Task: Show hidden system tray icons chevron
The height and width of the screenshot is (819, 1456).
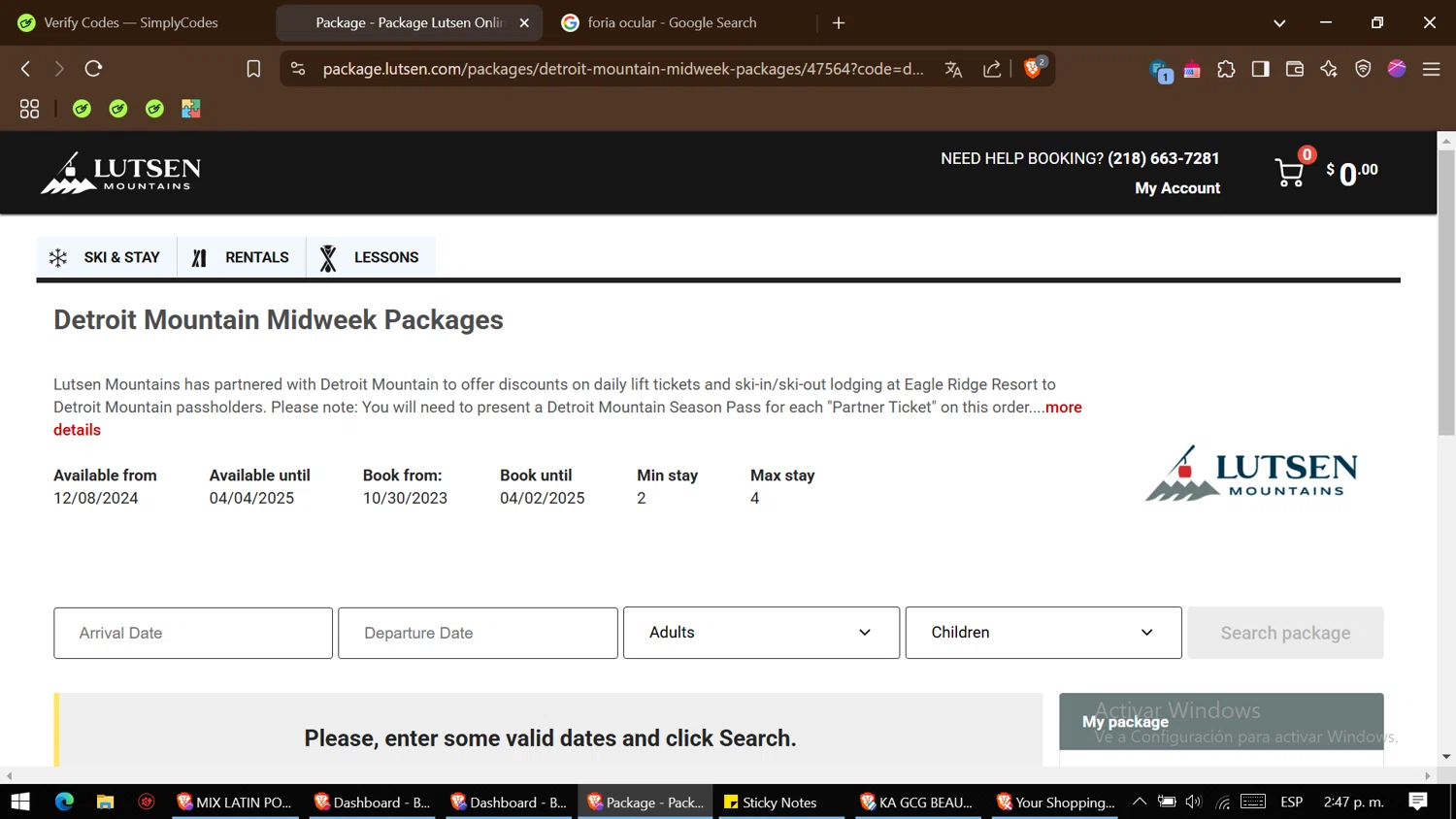Action: click(x=1140, y=802)
